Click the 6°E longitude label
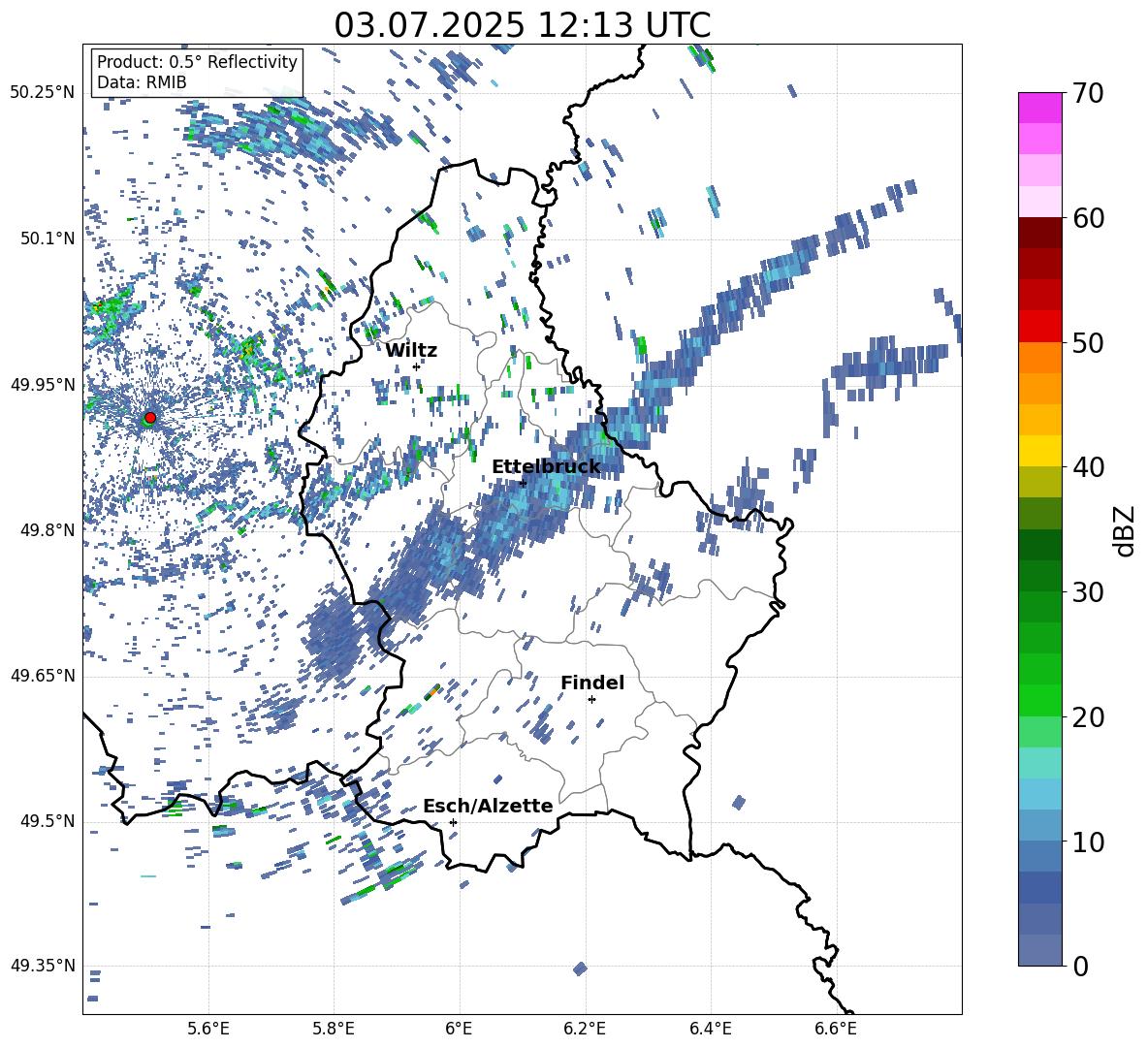1148x1048 pixels. coord(459,1029)
